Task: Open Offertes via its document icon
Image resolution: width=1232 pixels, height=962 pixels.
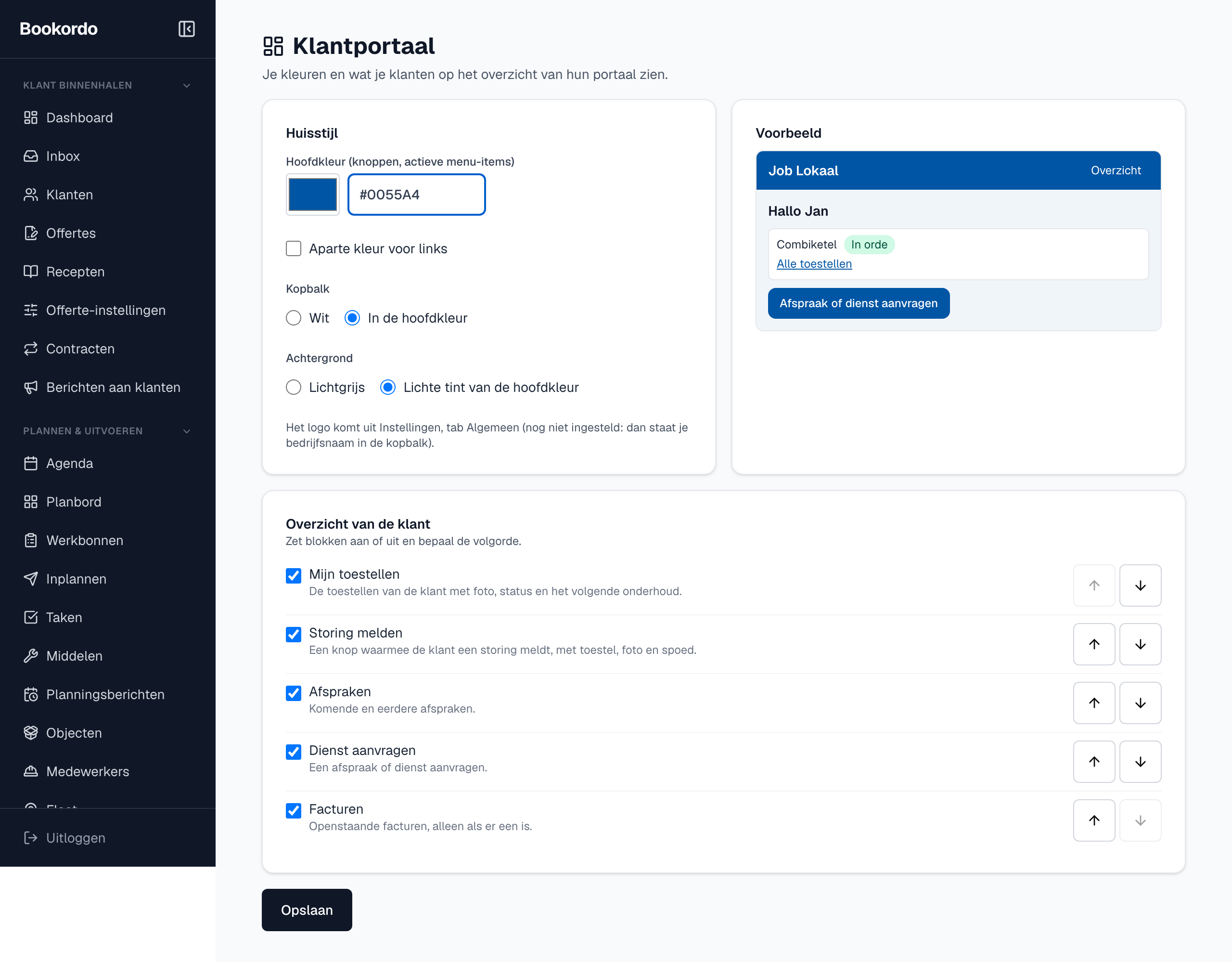Action: point(30,233)
